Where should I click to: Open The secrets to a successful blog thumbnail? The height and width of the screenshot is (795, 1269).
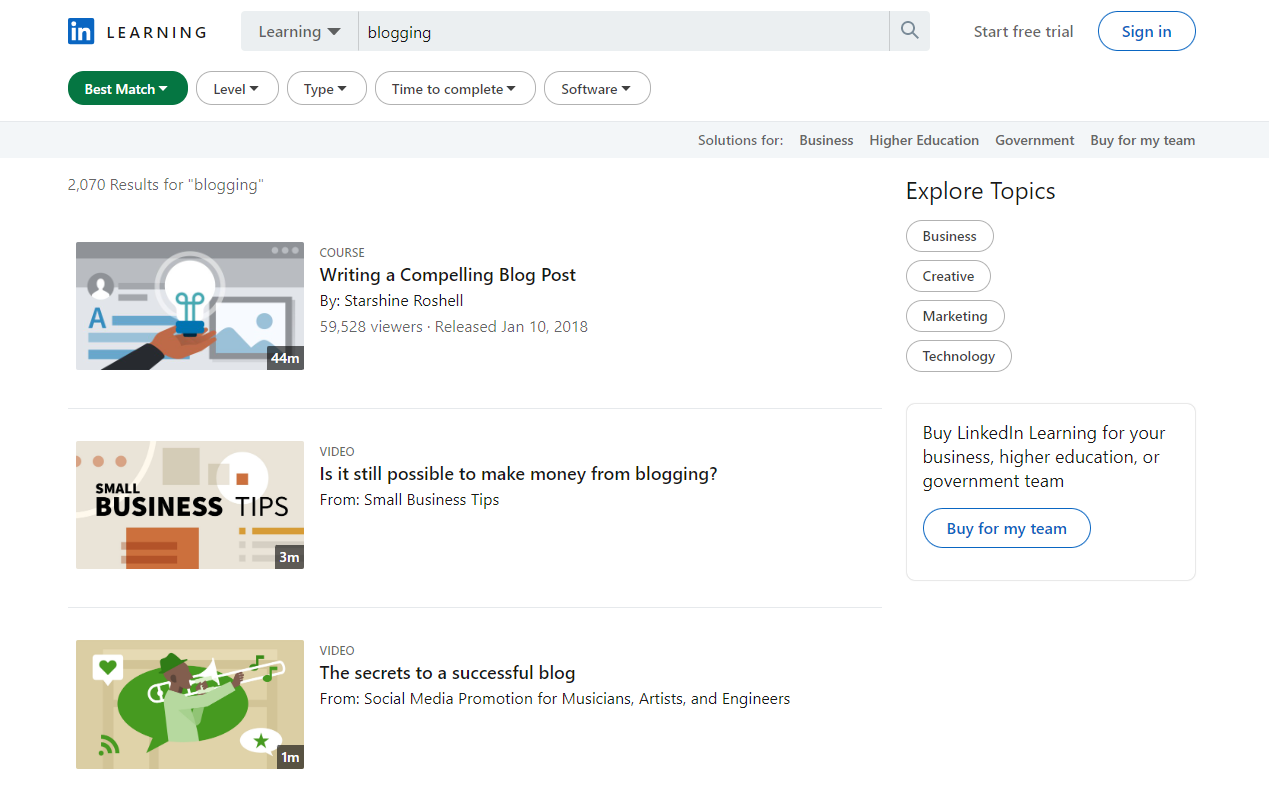tap(190, 704)
